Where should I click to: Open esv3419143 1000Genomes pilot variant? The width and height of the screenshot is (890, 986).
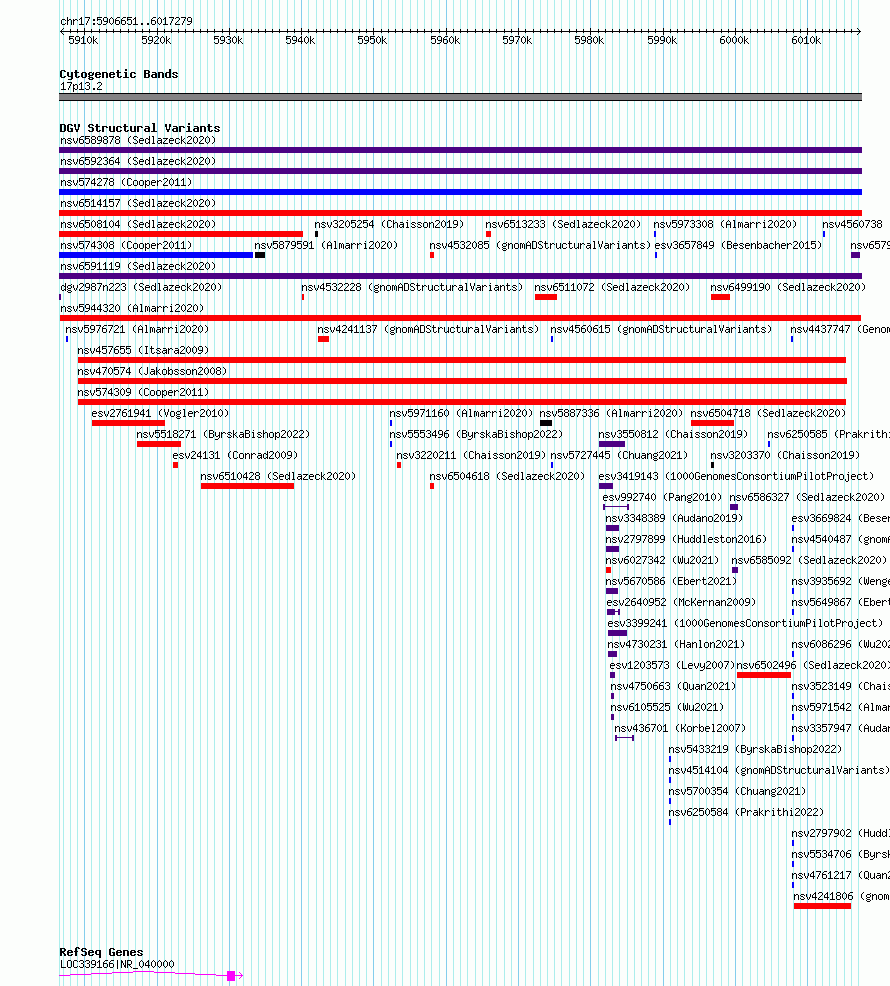tap(736, 477)
